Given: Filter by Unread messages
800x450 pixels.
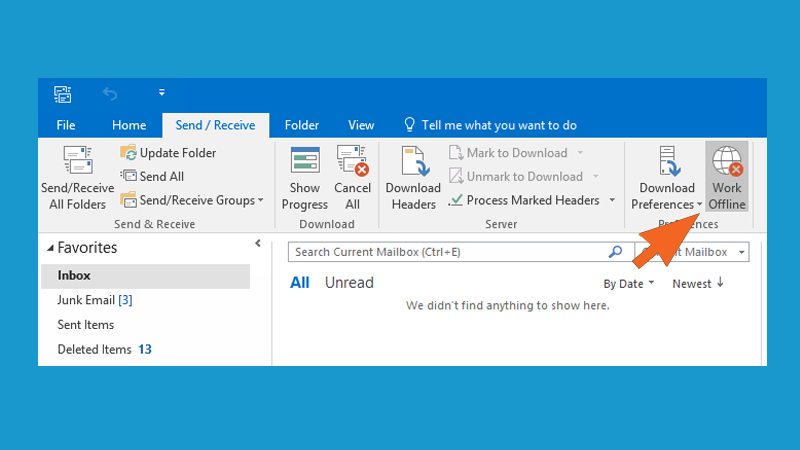Looking at the screenshot, I should (349, 283).
